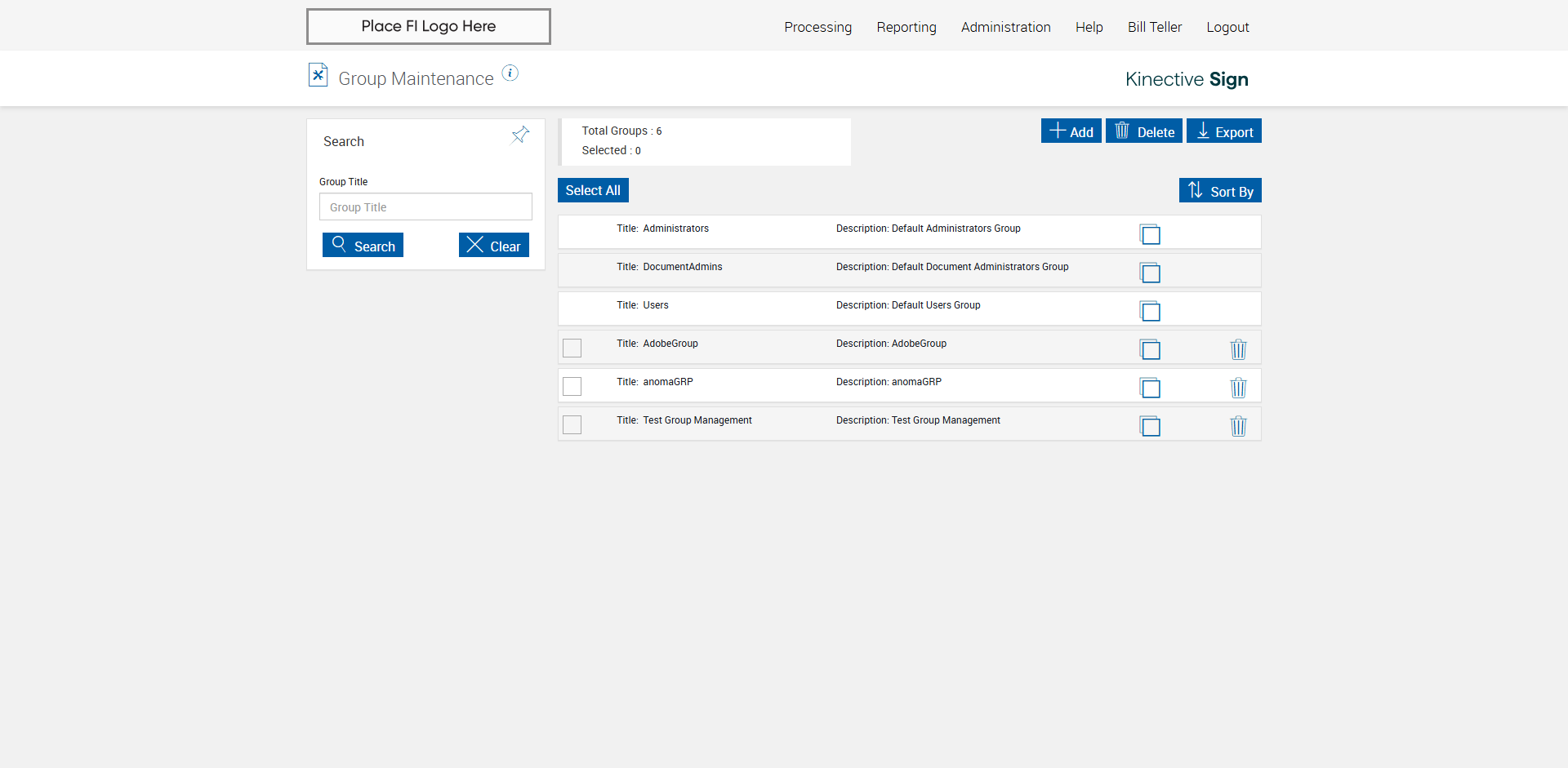Expand the Processing menu
The width and height of the screenshot is (1568, 768).
[x=817, y=27]
